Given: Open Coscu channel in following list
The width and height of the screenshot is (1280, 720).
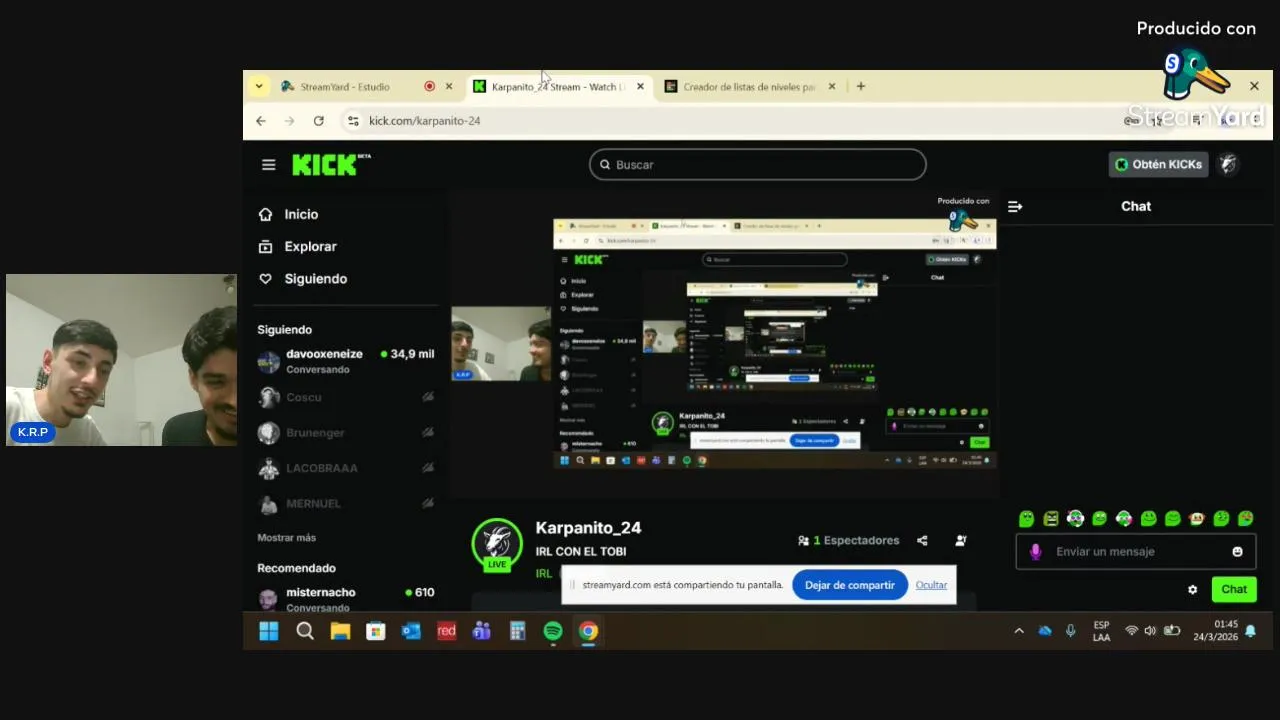Looking at the screenshot, I should [x=346, y=397].
